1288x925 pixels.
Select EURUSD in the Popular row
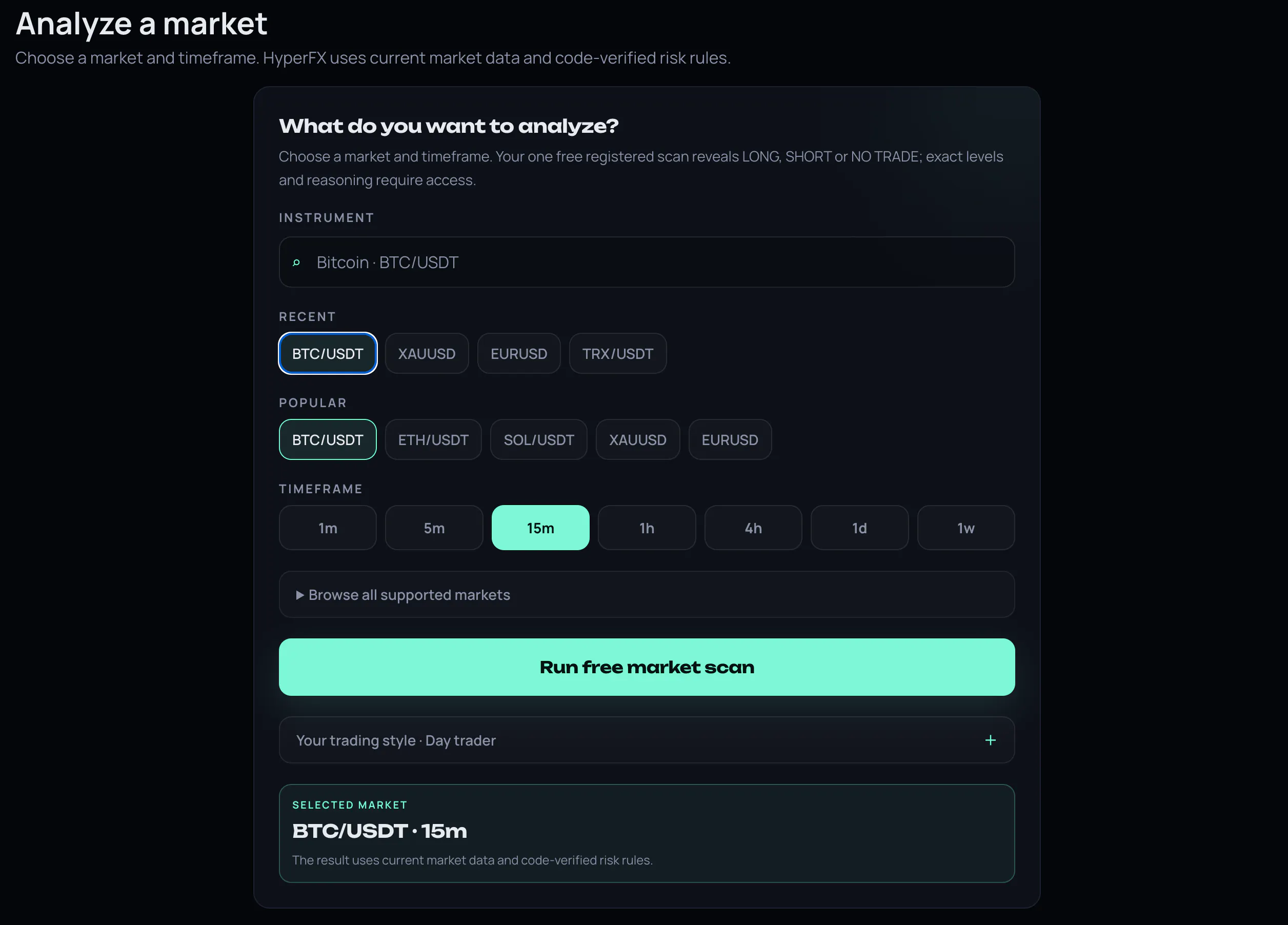tap(730, 439)
